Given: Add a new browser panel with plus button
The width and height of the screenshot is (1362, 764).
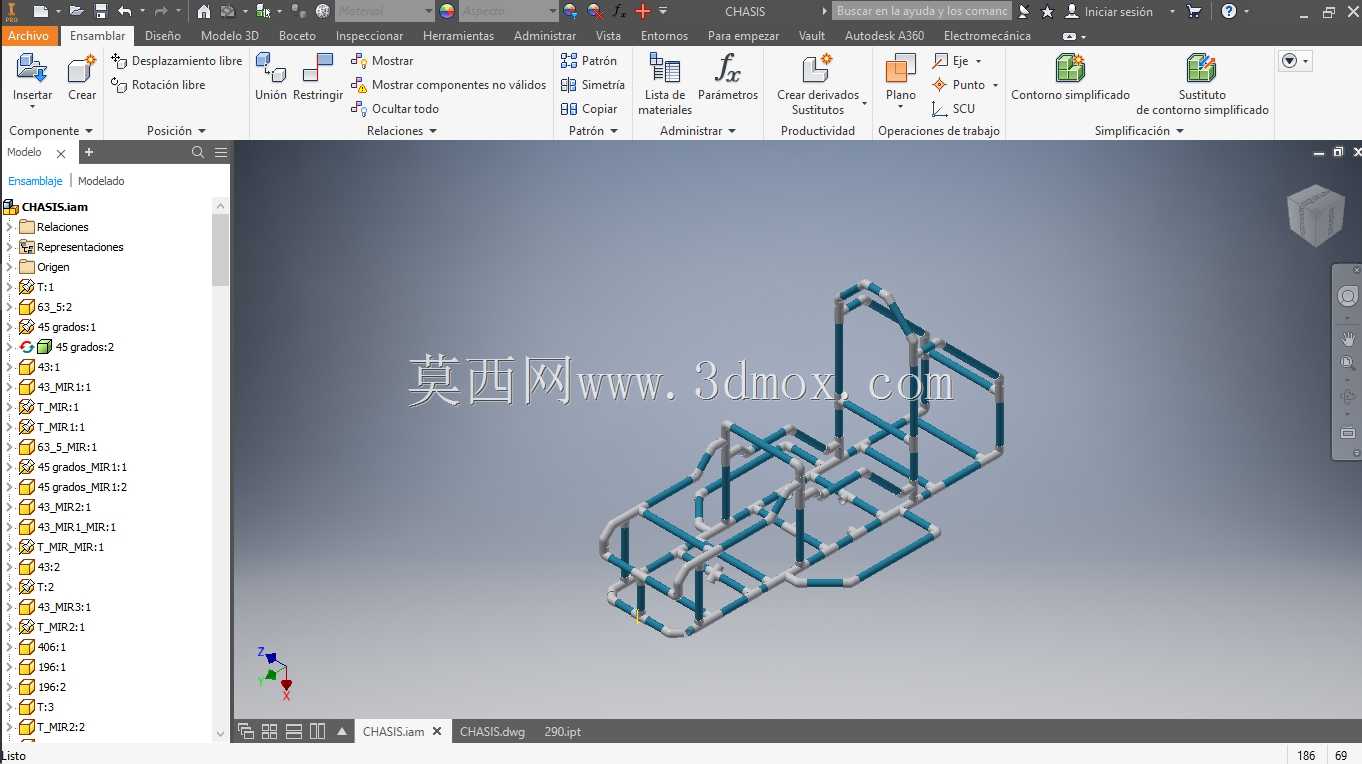Looking at the screenshot, I should [x=89, y=152].
